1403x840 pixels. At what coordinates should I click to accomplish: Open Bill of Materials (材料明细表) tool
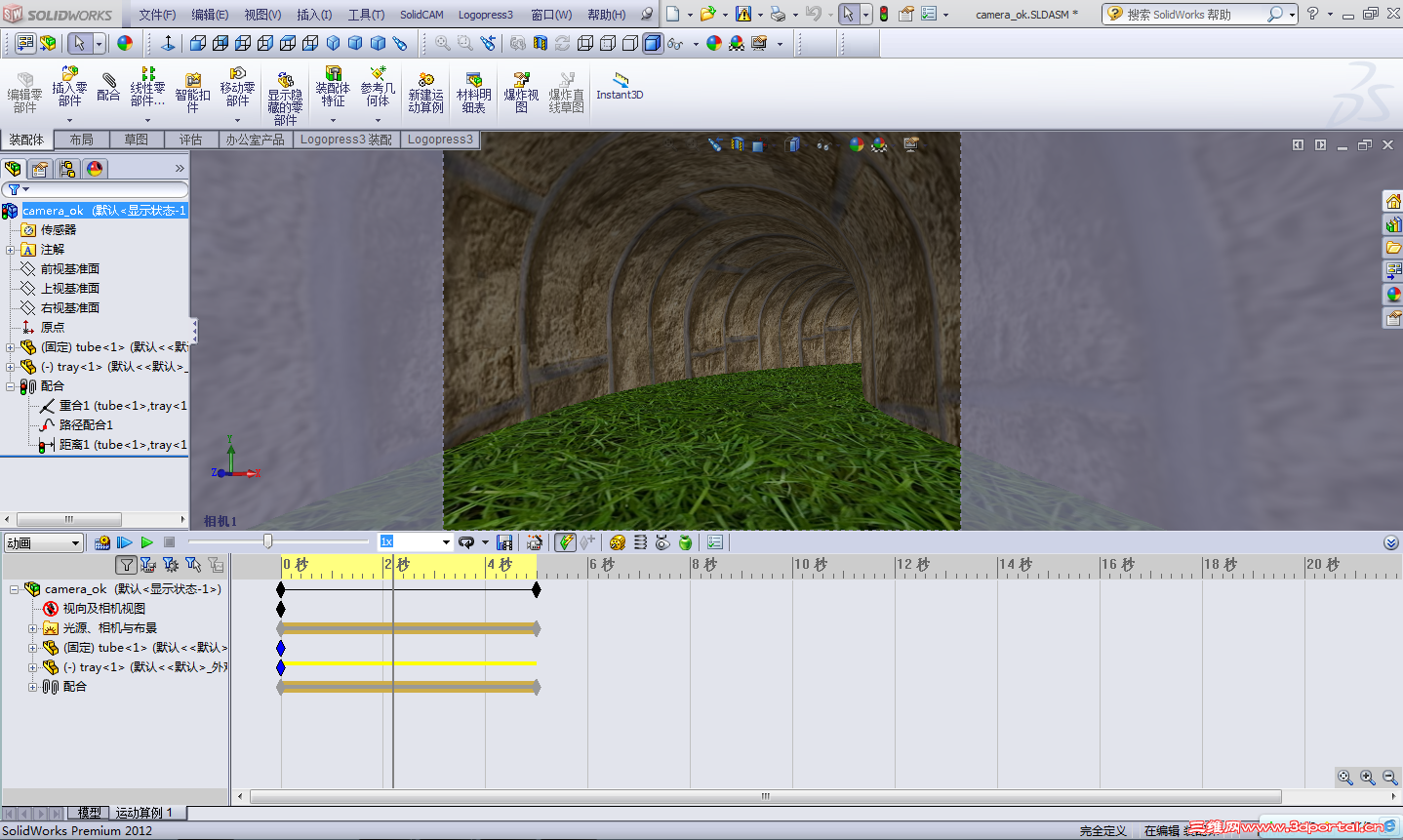tap(473, 88)
